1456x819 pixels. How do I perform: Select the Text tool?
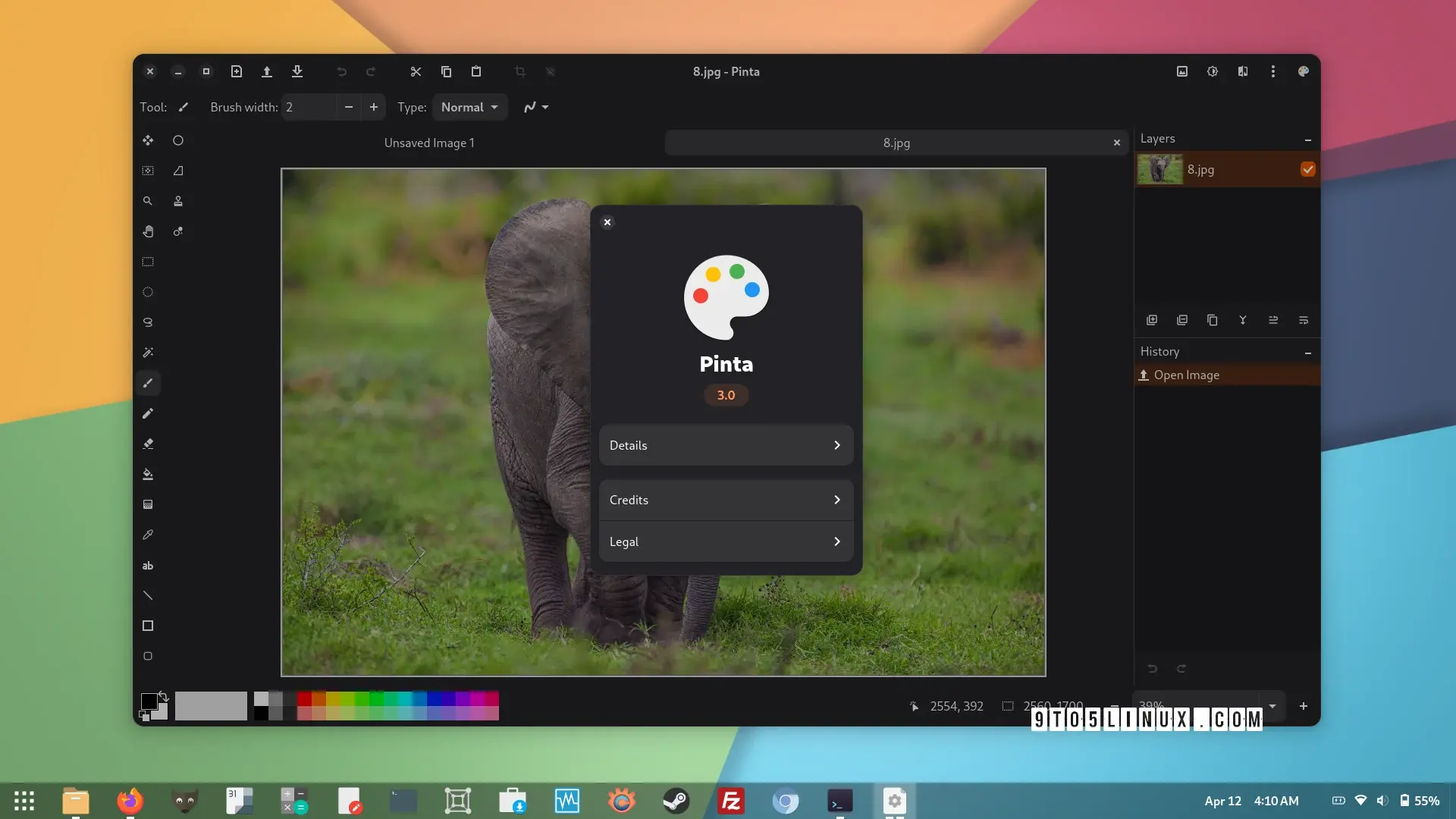pos(148,566)
